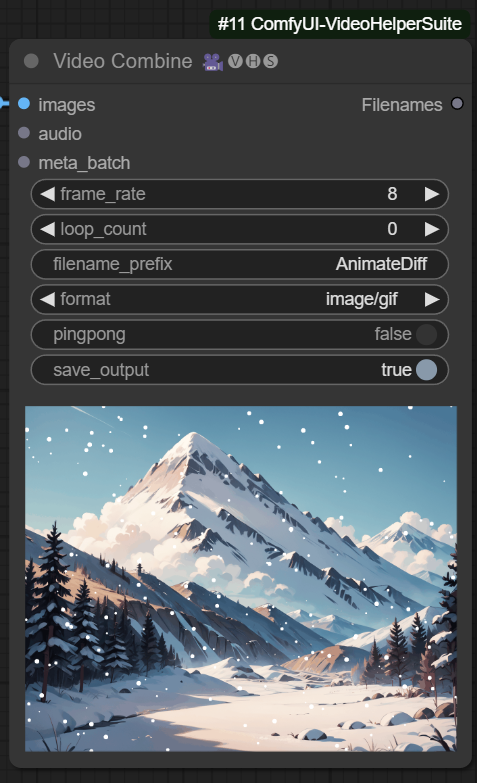
Task: Click the Filenames output connector dot
Action: click(x=457, y=103)
